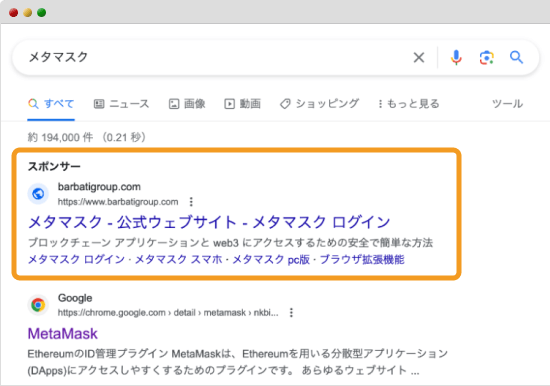Open the three-dot menu beside barbatigroup.com URL
Screen dimensions: 550x386
[x=191, y=202]
